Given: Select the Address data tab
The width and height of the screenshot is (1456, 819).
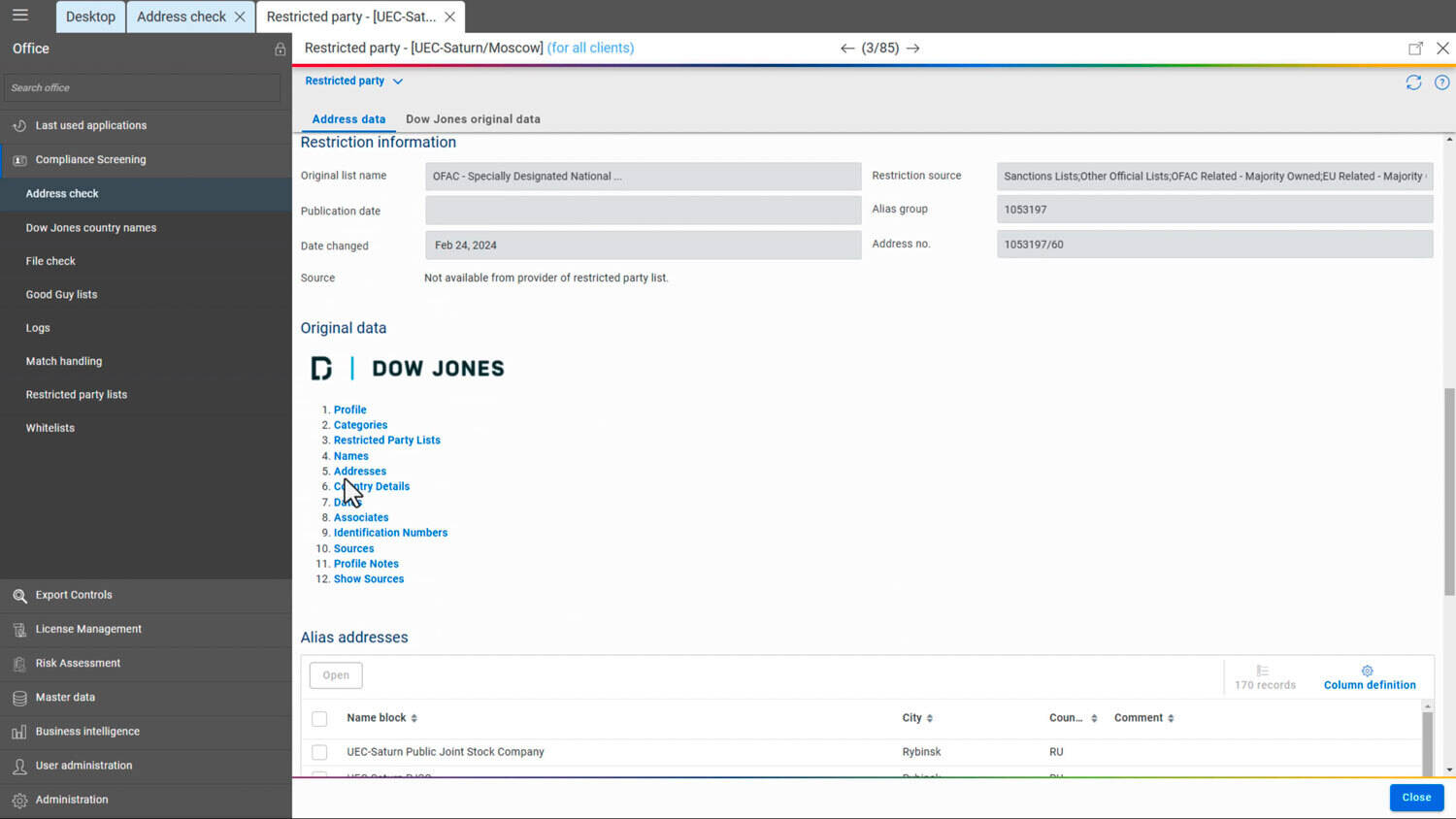Looking at the screenshot, I should coord(348,119).
